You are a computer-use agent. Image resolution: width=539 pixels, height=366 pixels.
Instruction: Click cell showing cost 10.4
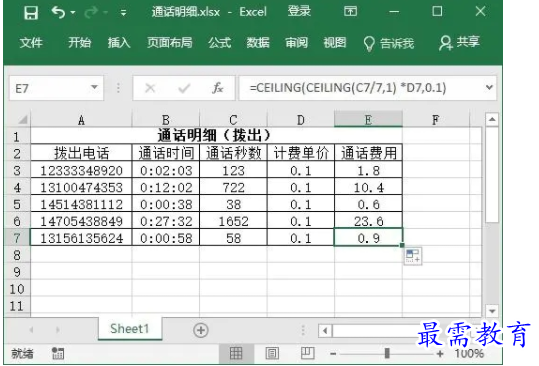click(x=368, y=187)
